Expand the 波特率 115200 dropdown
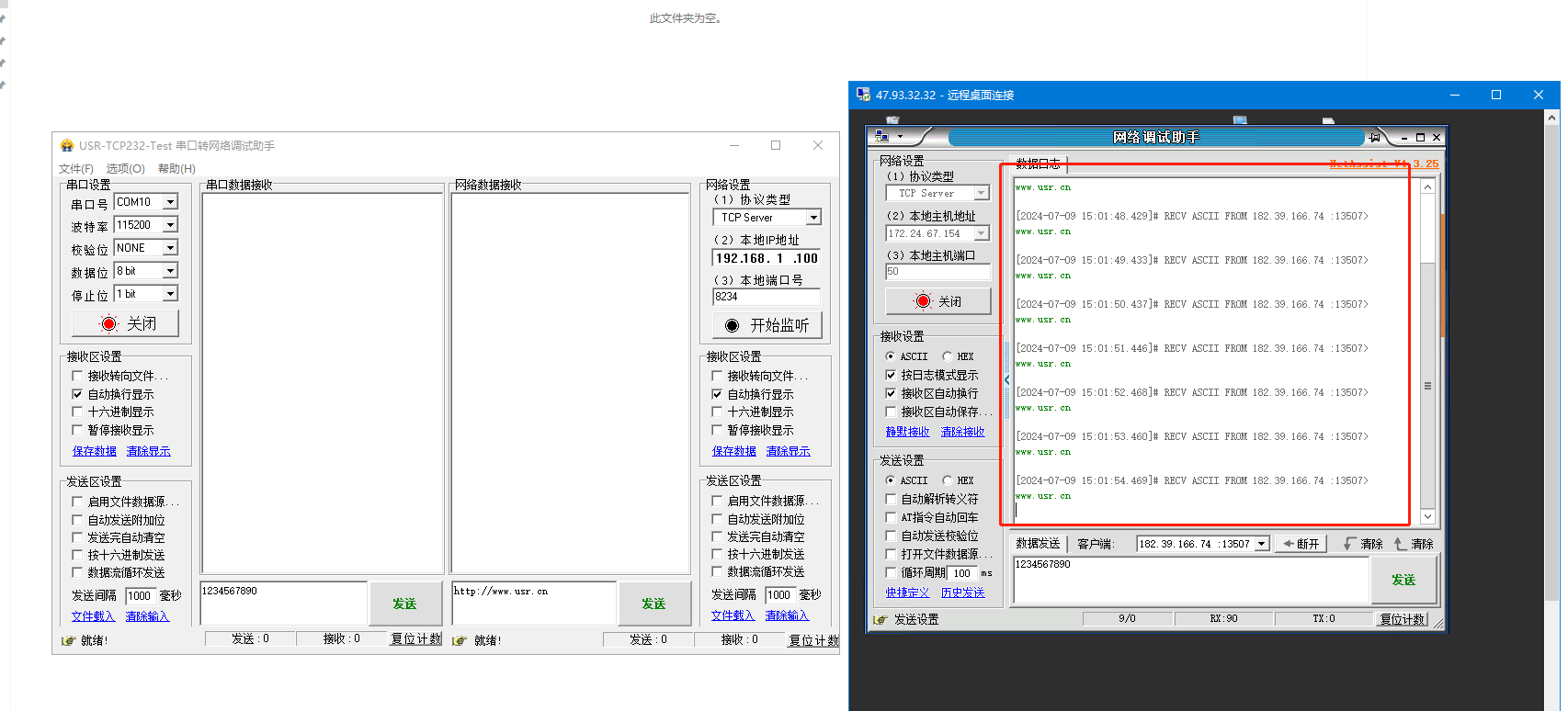Screen dimensions: 1568x711 (x=170, y=225)
